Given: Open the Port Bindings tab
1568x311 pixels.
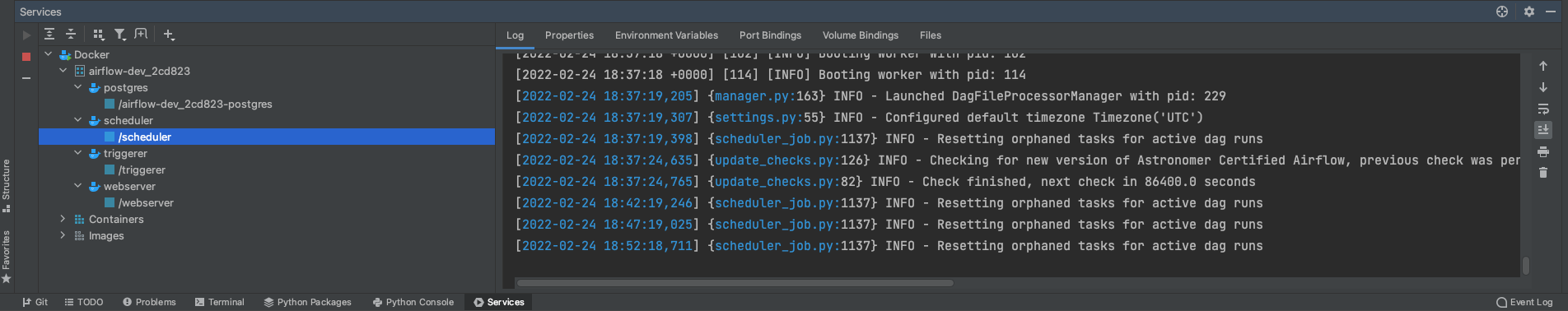Looking at the screenshot, I should click(x=770, y=35).
